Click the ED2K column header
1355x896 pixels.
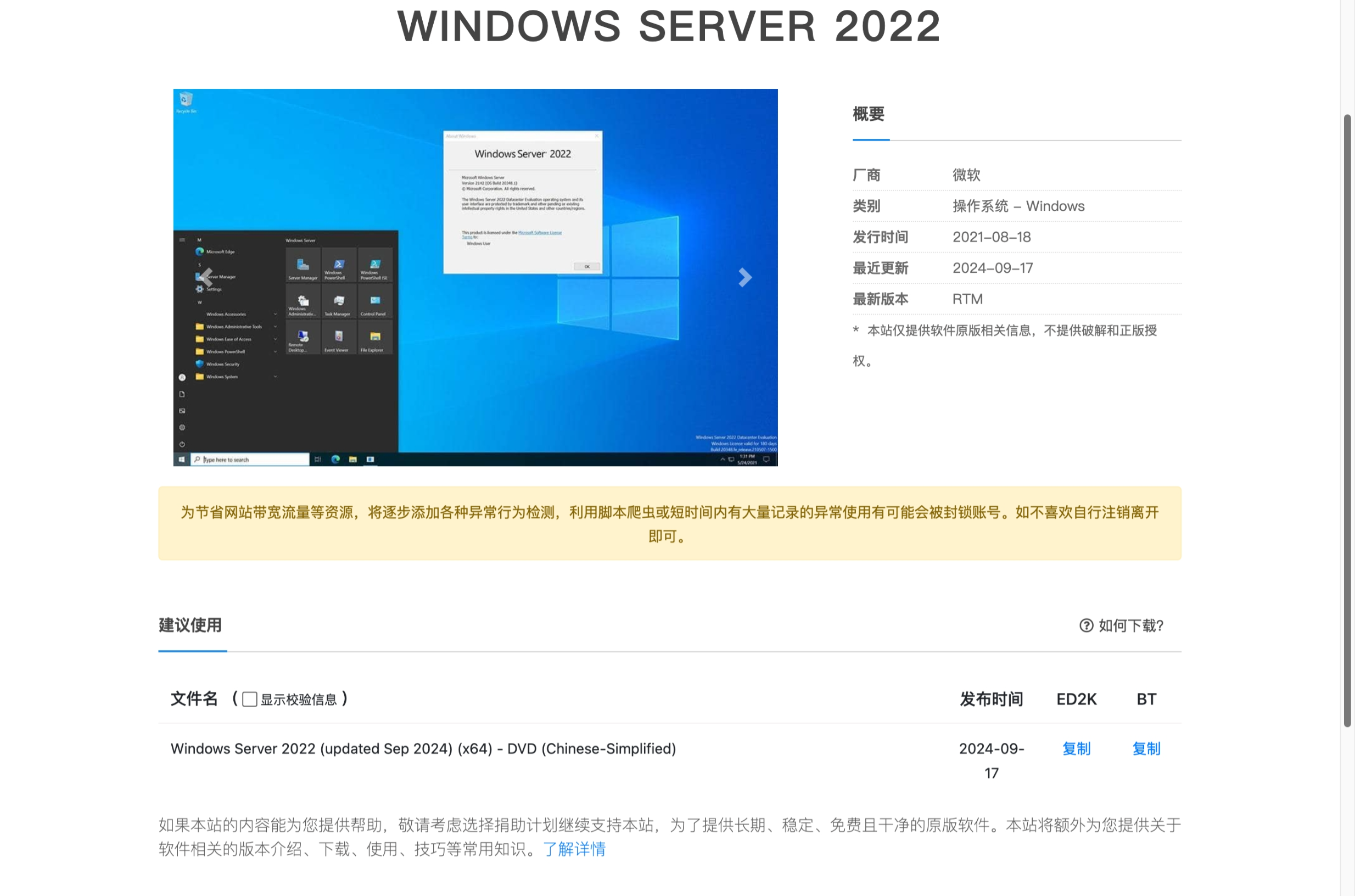pos(1076,699)
